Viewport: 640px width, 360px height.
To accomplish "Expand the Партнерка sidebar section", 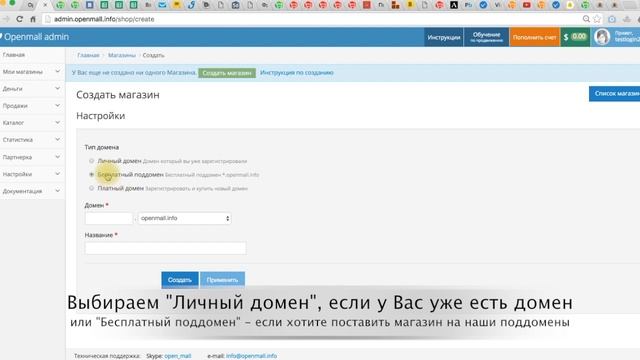I will tap(32, 157).
